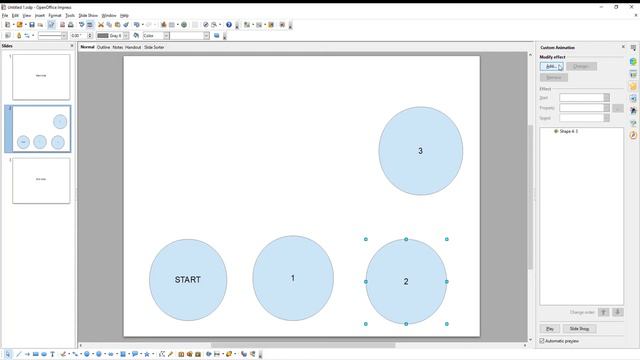Select the START circle shape
This screenshot has height=360, width=640.
pos(188,280)
